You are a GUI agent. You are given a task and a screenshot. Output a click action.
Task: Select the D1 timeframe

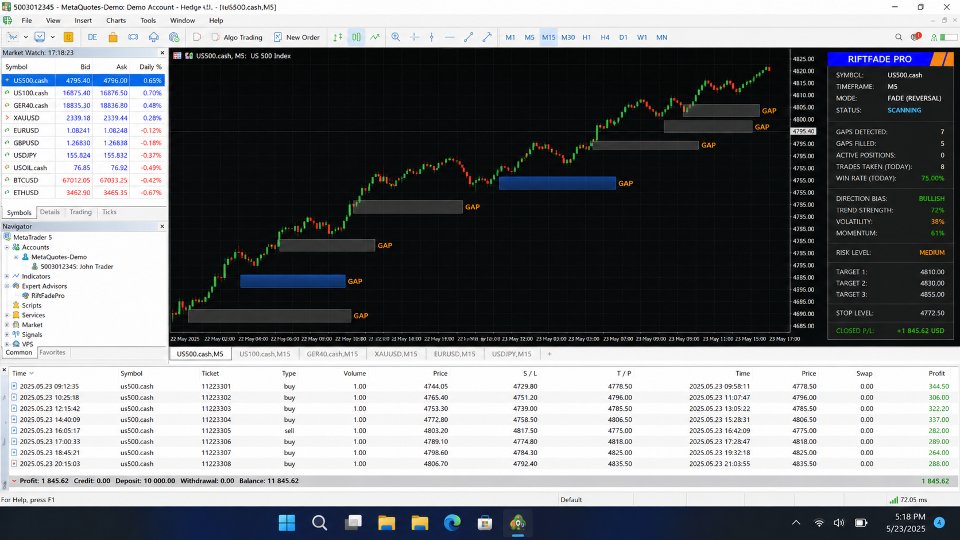[x=623, y=37]
